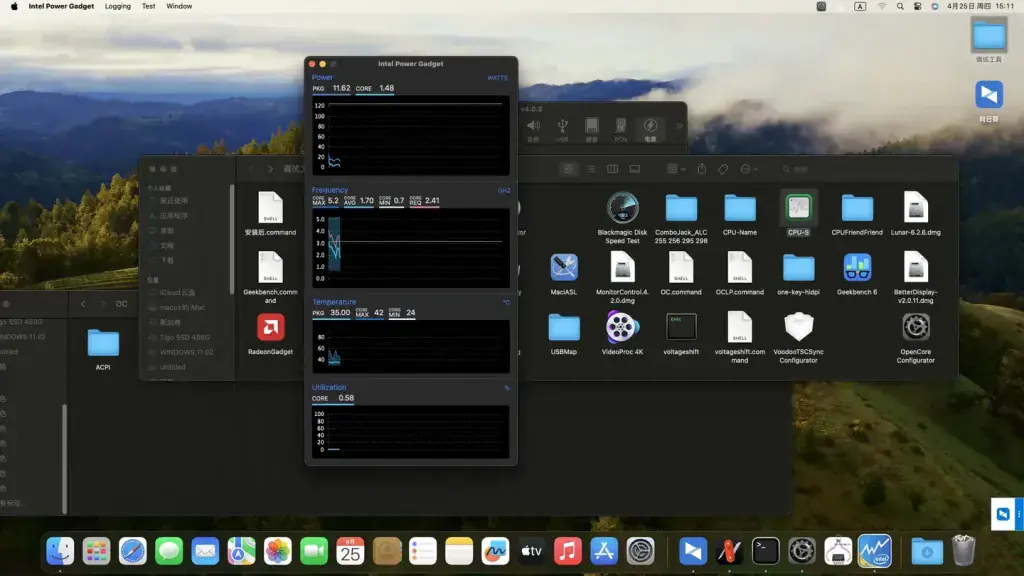The width and height of the screenshot is (1024, 576).
Task: Open the Logging menu
Action: (118, 6)
